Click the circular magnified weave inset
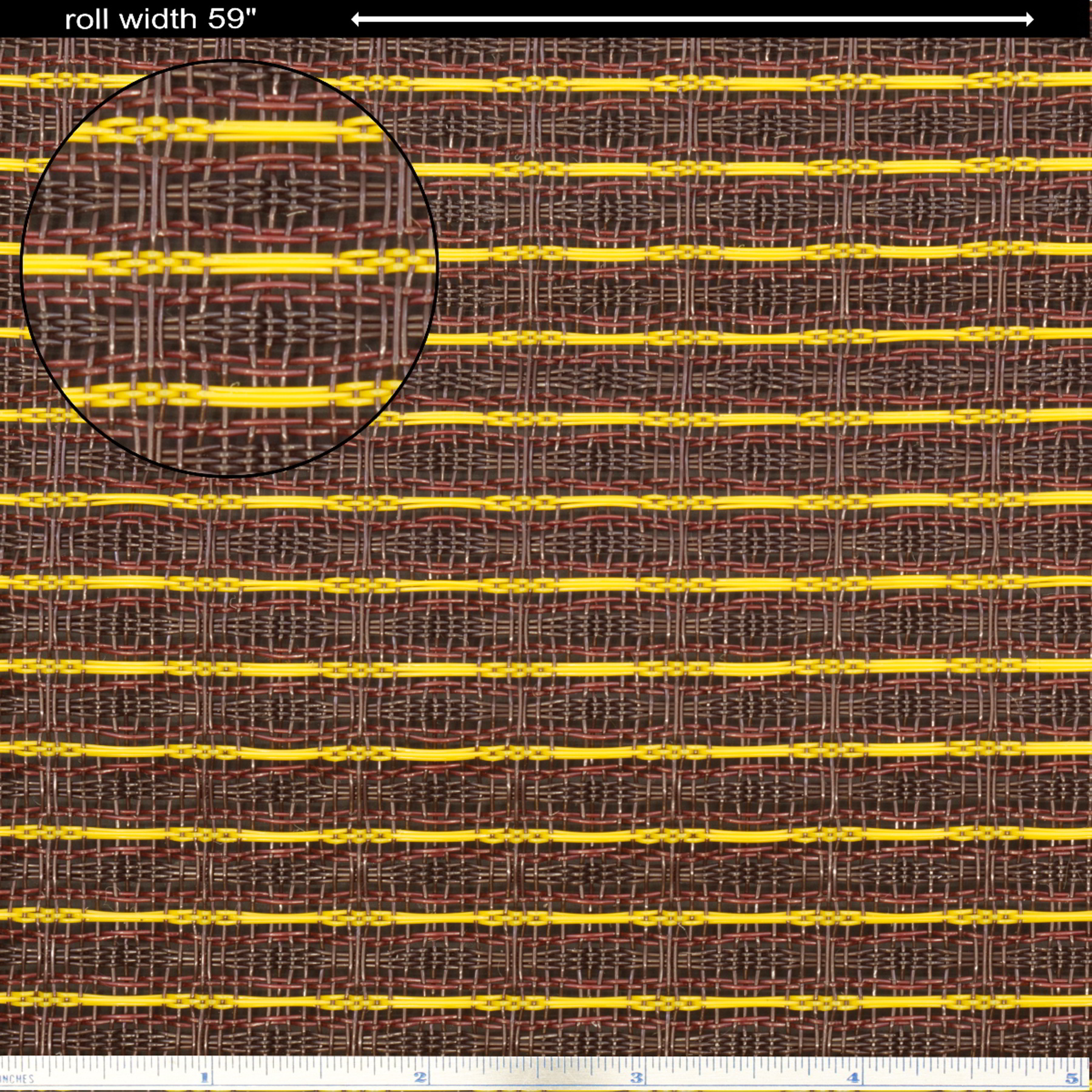Screen dimensions: 1092x1092 [229, 268]
